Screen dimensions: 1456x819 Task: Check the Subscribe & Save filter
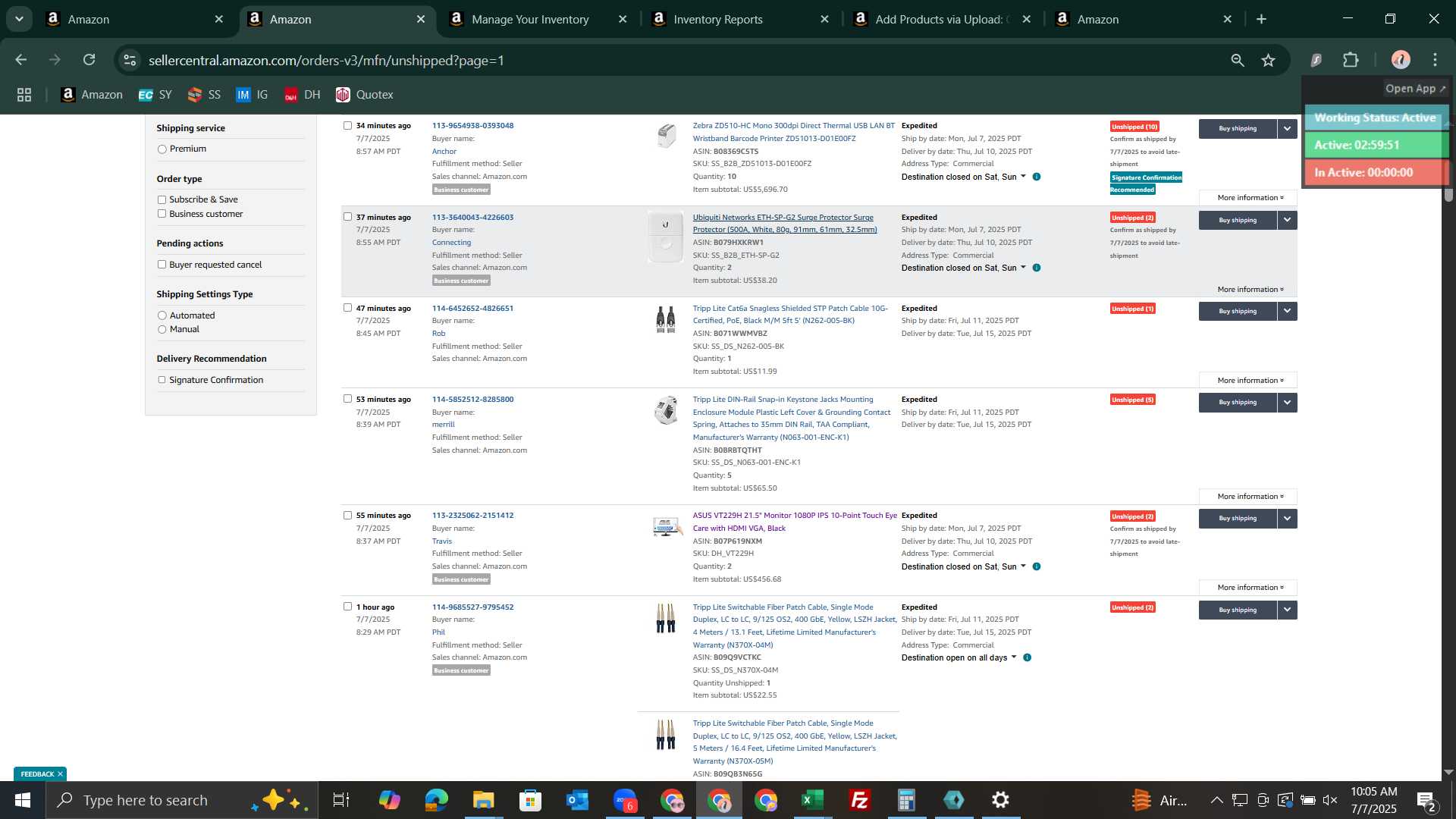162,200
